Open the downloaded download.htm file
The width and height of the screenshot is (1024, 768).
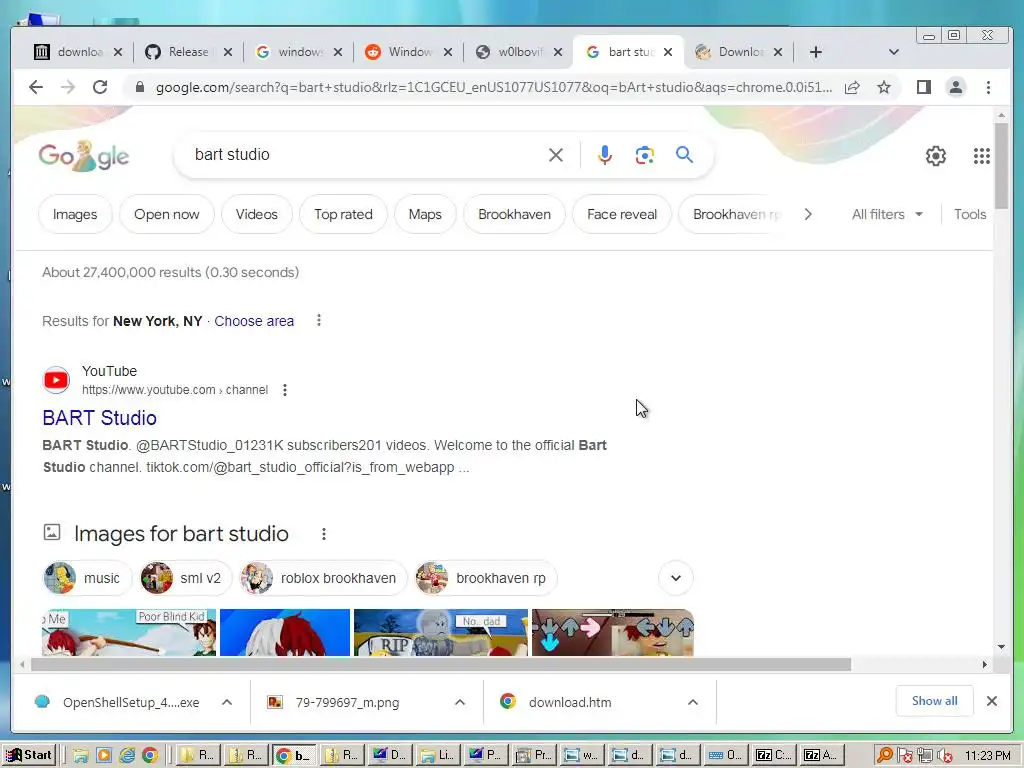pos(570,702)
